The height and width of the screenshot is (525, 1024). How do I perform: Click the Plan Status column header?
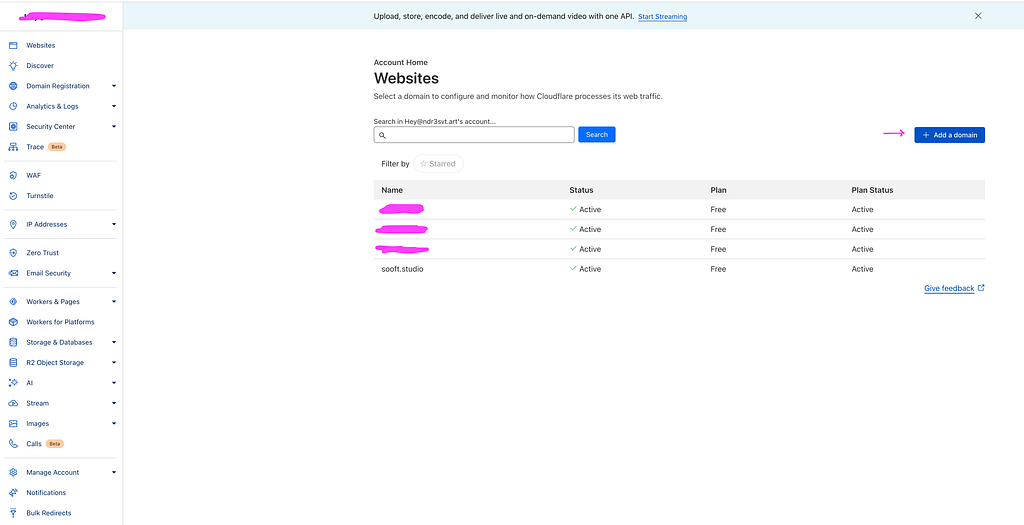tap(872, 190)
